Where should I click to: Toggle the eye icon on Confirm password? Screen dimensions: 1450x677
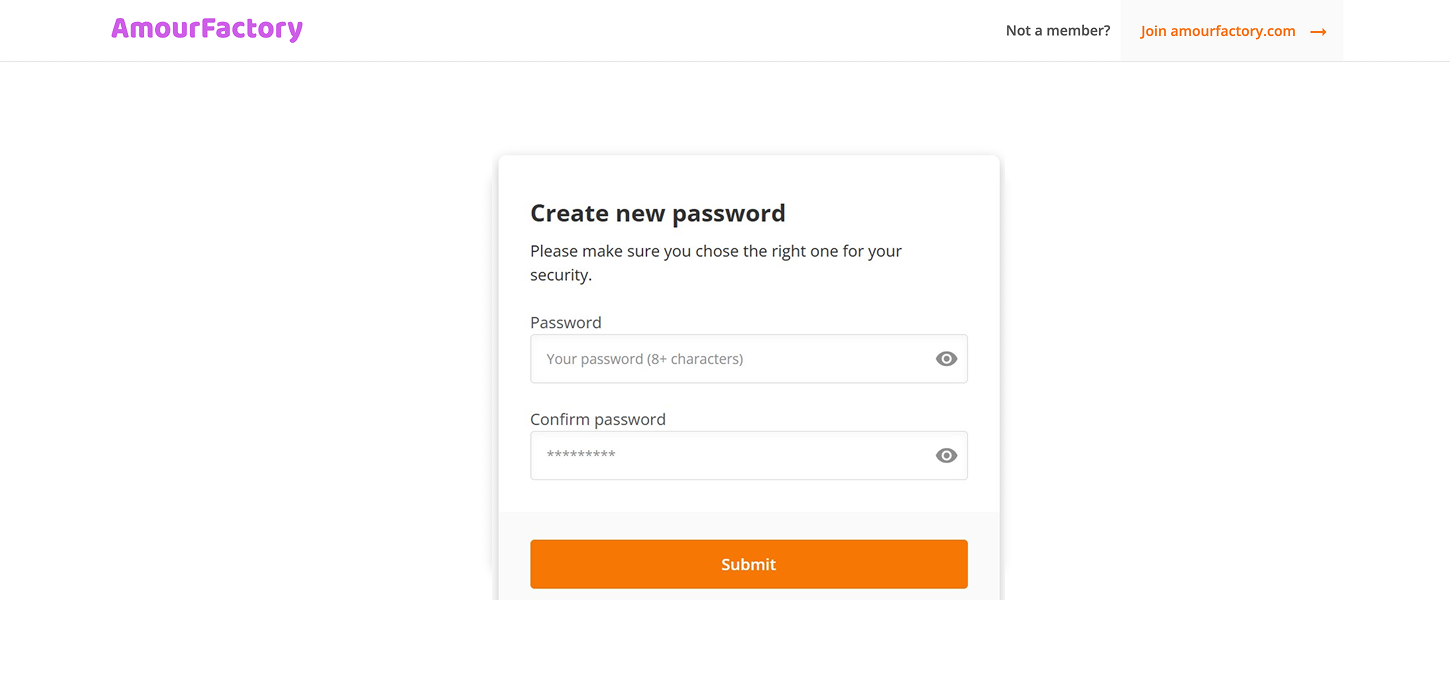946,455
